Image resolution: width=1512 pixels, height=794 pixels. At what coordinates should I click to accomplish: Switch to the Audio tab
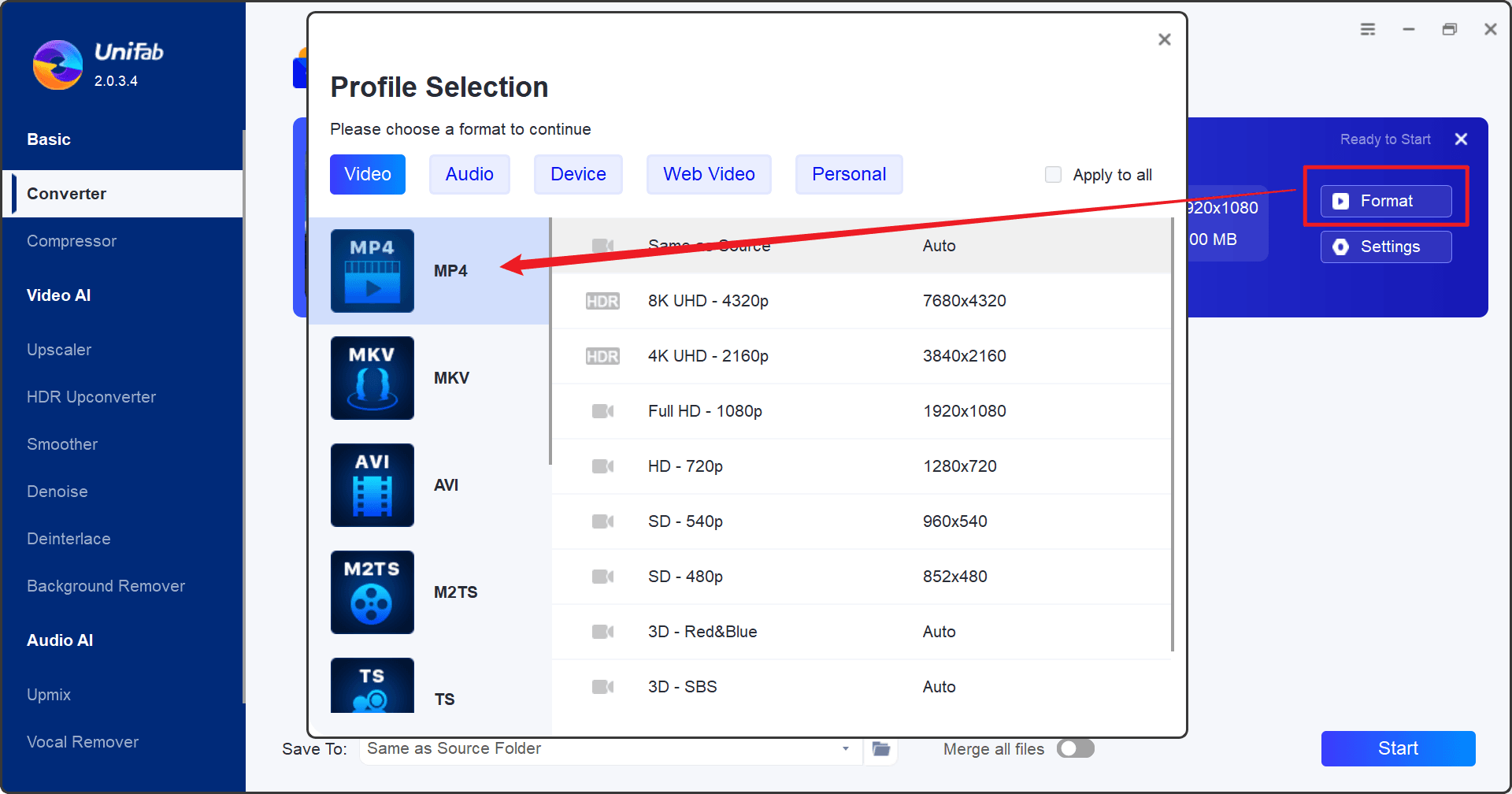[469, 174]
